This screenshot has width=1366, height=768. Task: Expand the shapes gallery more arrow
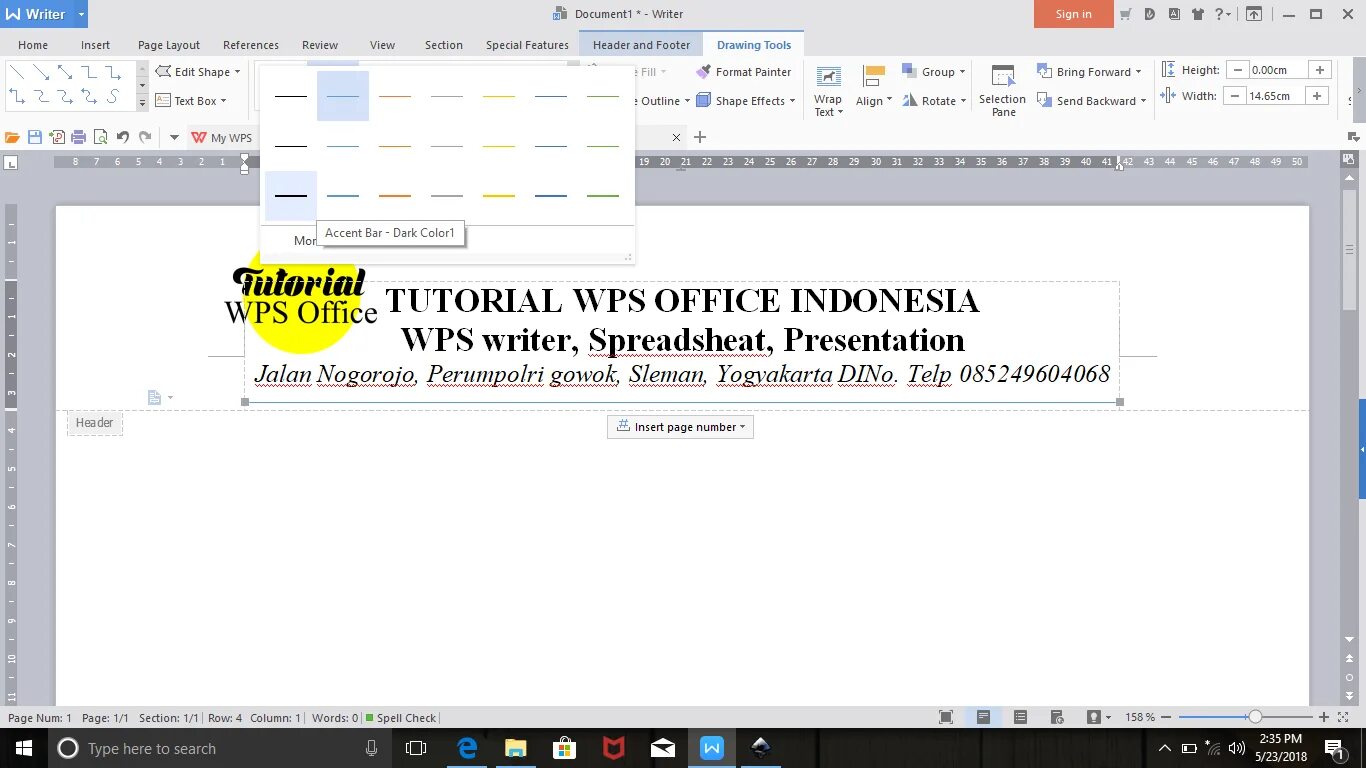pyautogui.click(x=142, y=102)
